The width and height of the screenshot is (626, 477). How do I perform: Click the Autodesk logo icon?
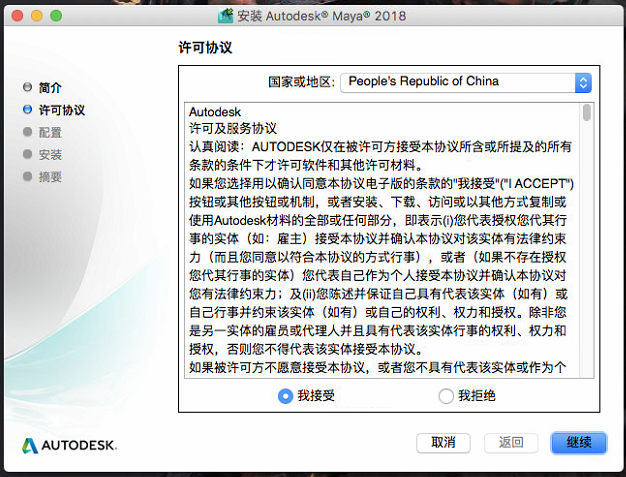point(30,445)
